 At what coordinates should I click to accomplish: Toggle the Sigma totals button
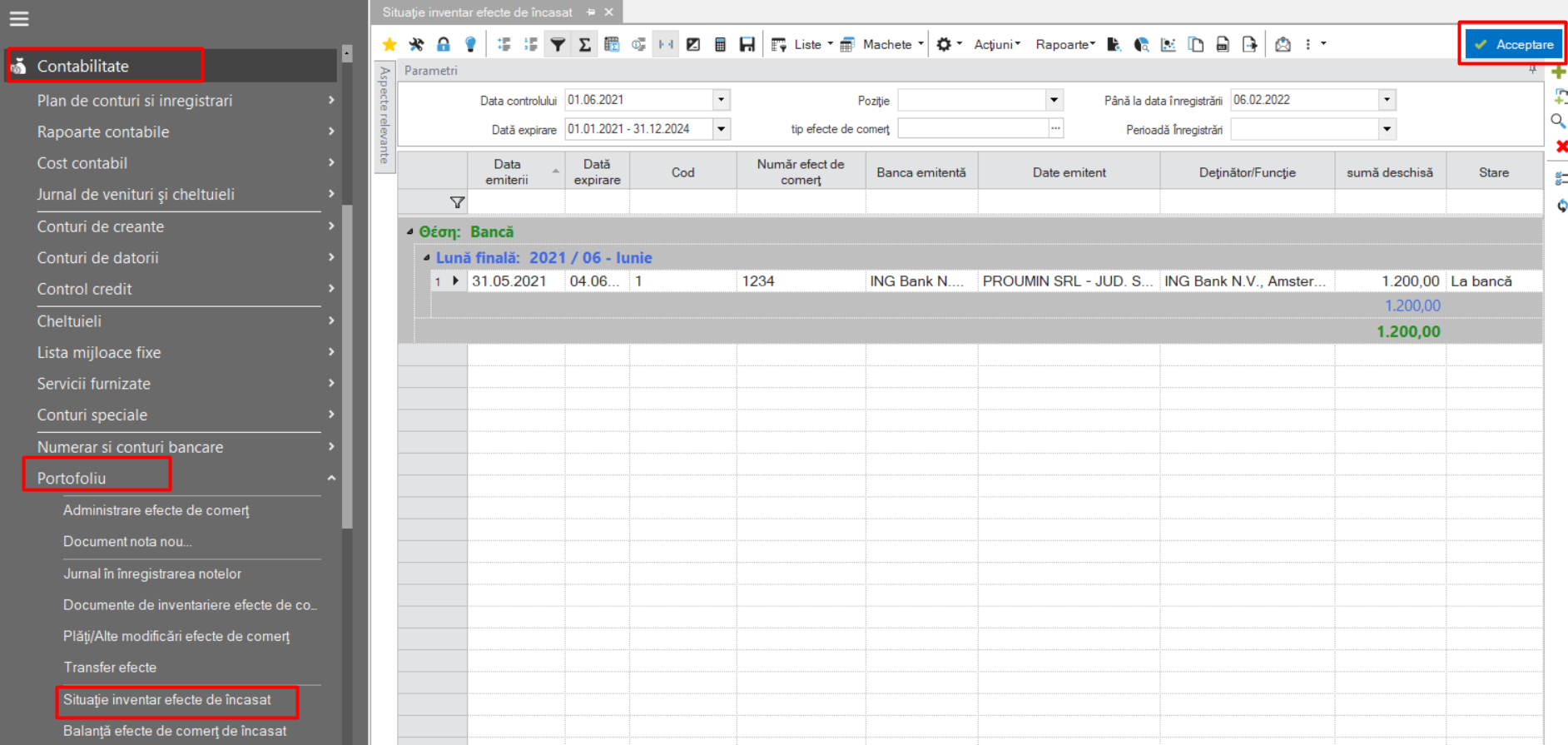pos(585,45)
